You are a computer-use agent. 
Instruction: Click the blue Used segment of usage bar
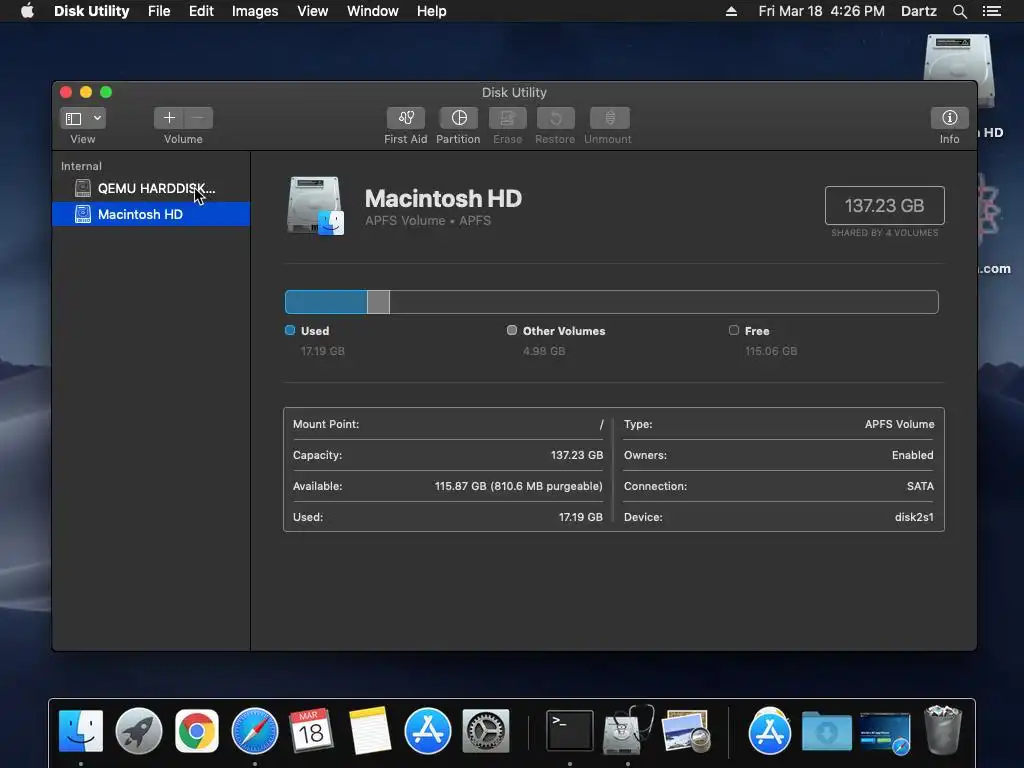(326, 302)
